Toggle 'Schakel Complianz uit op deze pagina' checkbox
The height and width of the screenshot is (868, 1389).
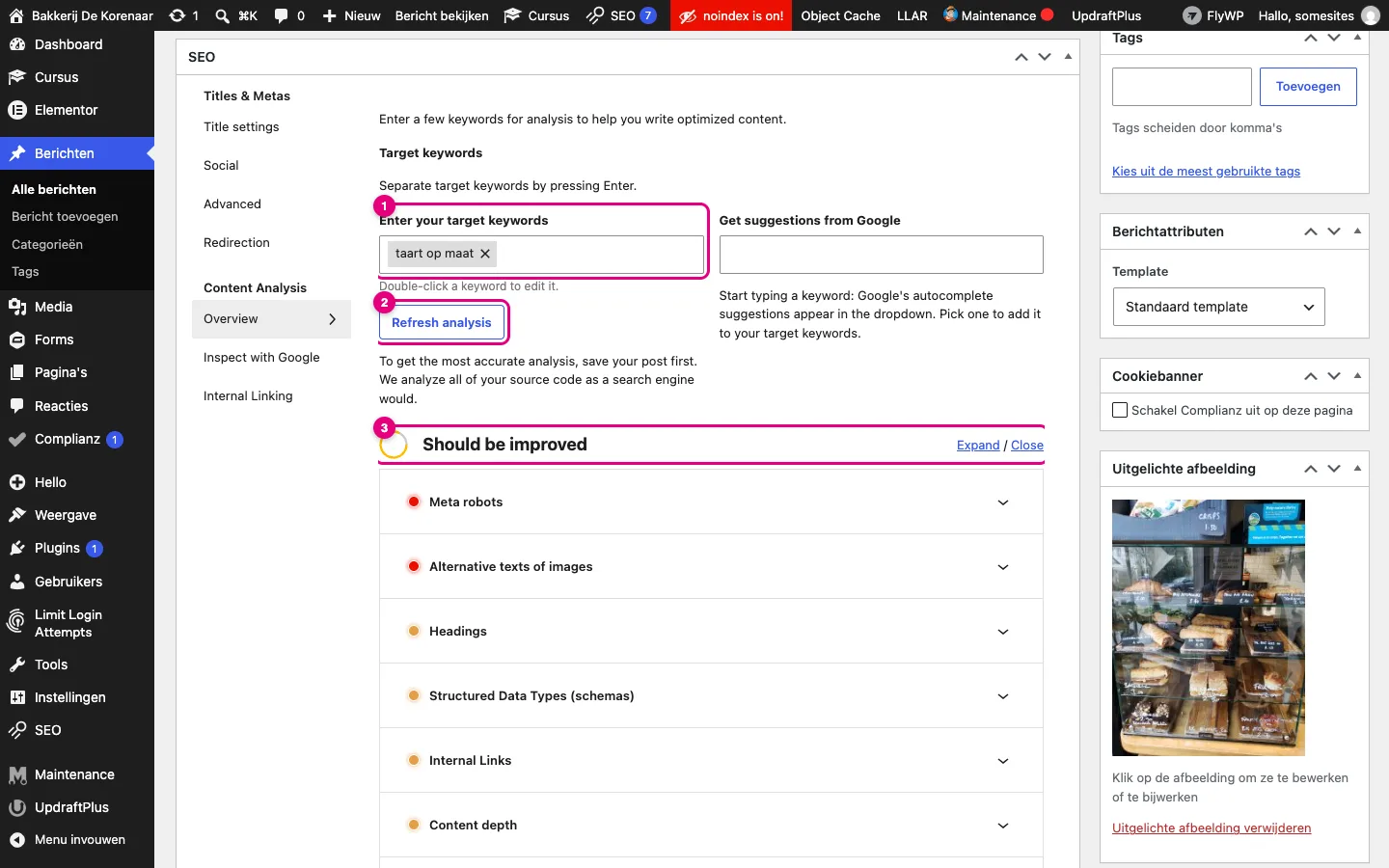pyautogui.click(x=1120, y=410)
